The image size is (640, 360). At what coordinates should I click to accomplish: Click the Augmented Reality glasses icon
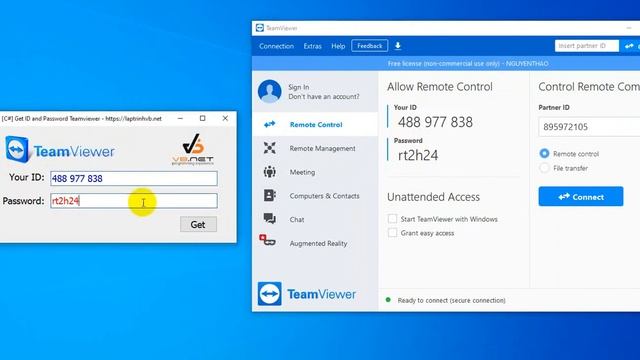pyautogui.click(x=267, y=240)
